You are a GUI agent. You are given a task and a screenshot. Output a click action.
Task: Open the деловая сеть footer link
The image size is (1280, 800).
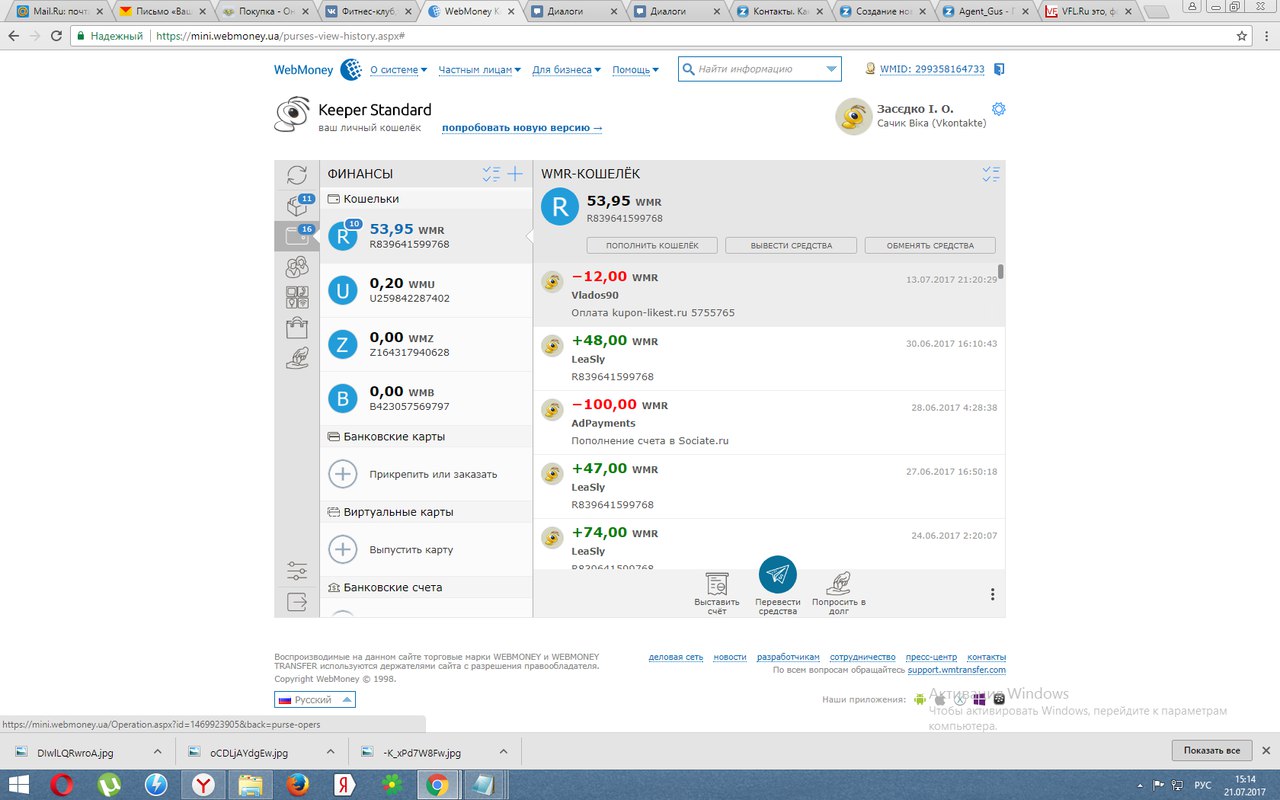click(676, 657)
